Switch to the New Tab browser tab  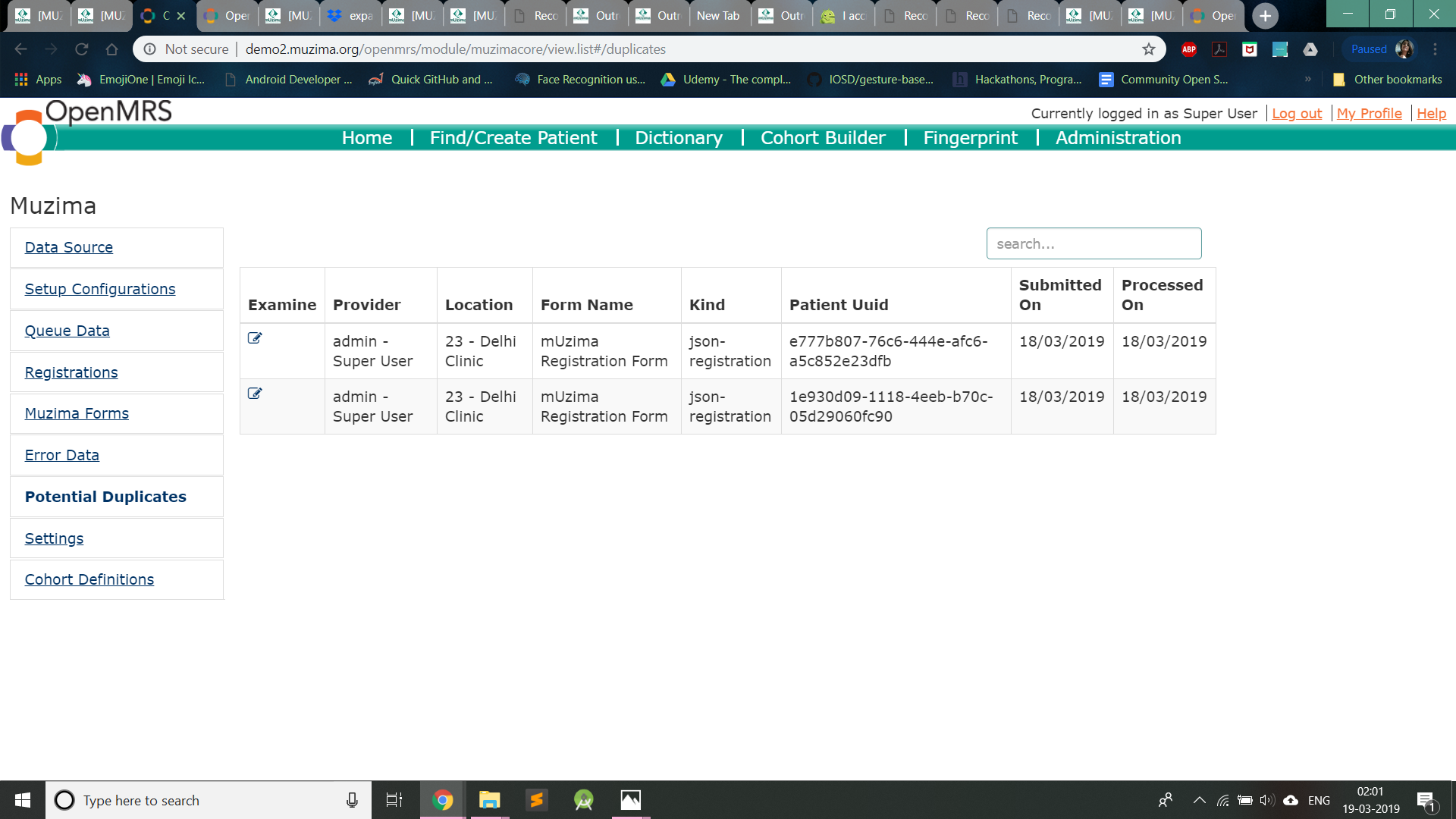click(719, 16)
